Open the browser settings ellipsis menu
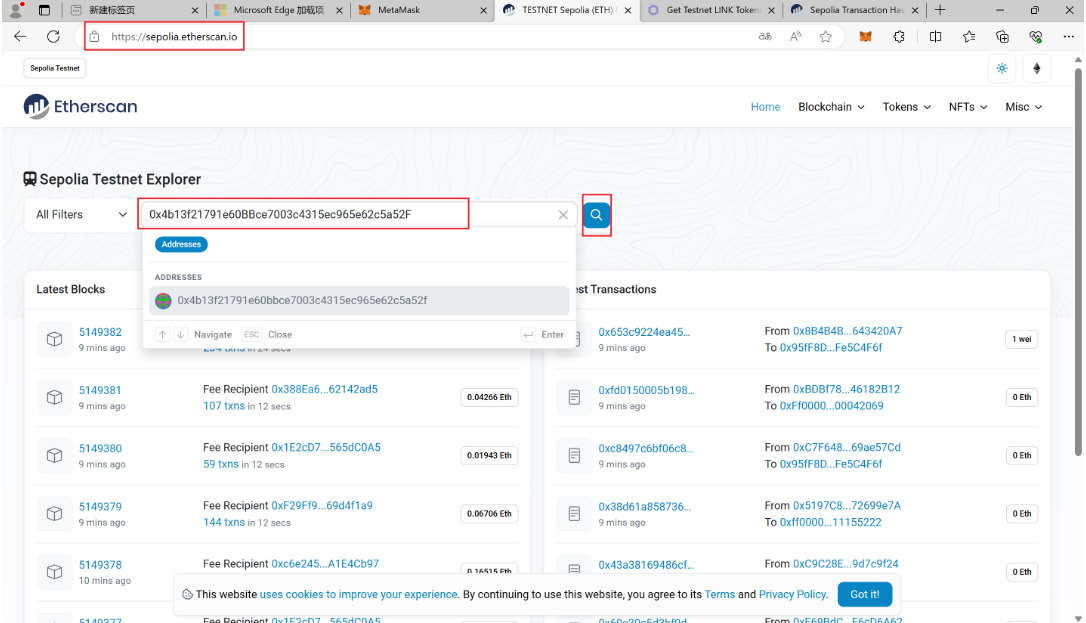The image size is (1086, 623). pos(1069,37)
